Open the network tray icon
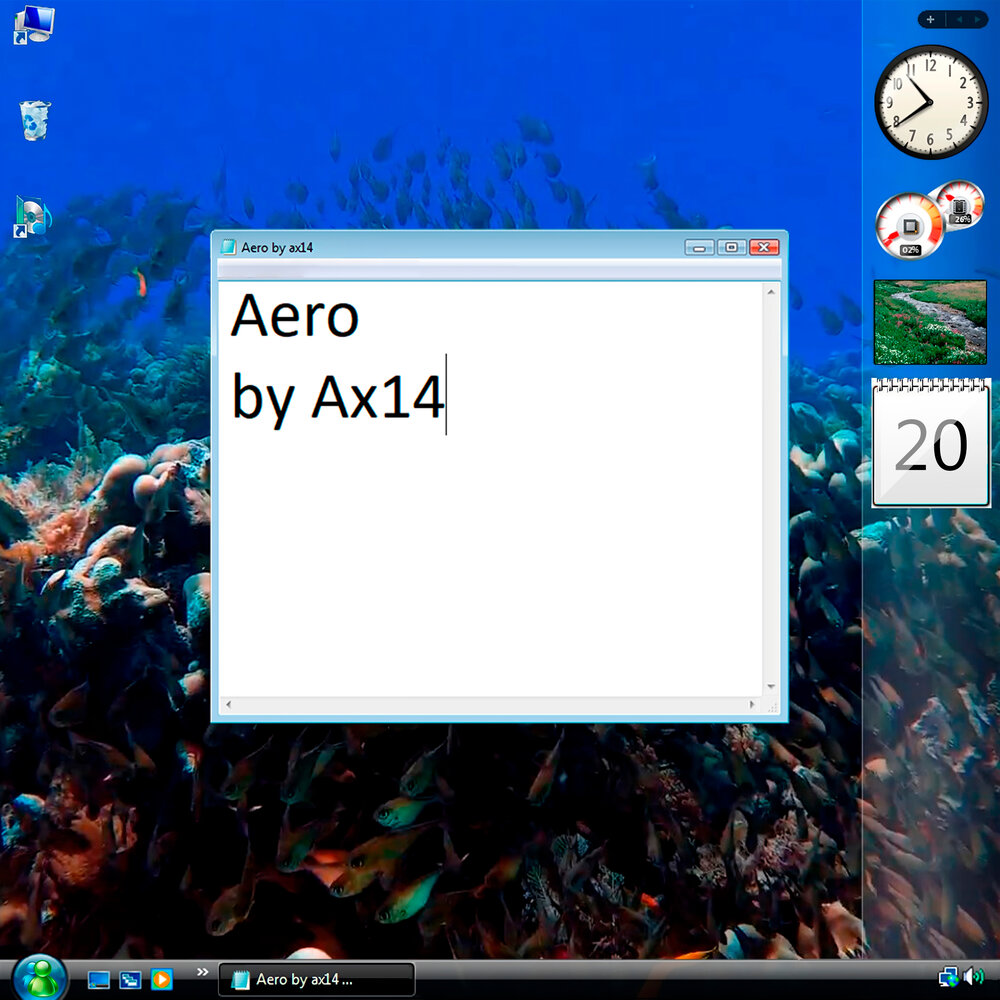 tap(948, 976)
